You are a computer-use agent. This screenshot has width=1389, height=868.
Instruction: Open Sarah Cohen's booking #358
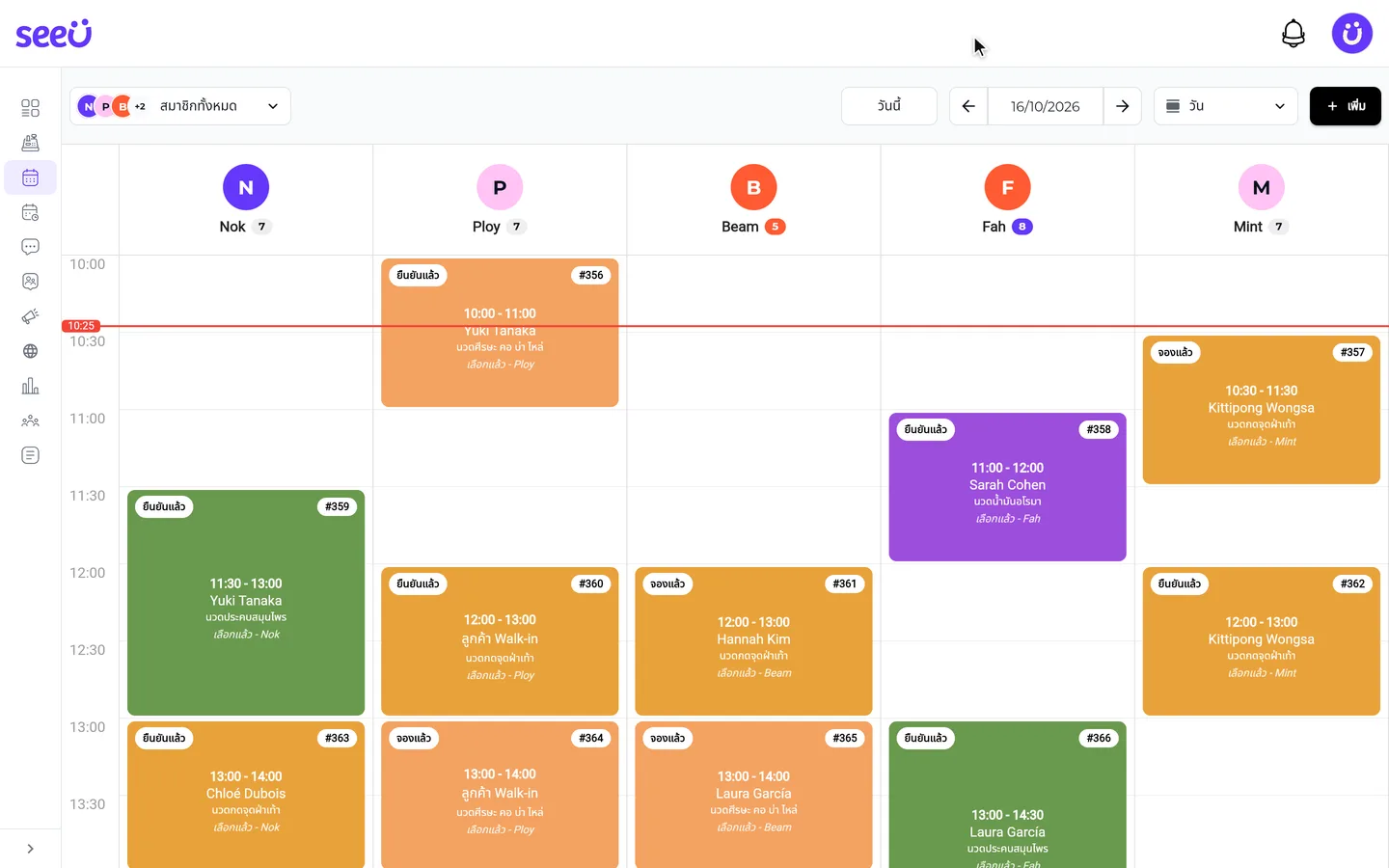point(1008,487)
